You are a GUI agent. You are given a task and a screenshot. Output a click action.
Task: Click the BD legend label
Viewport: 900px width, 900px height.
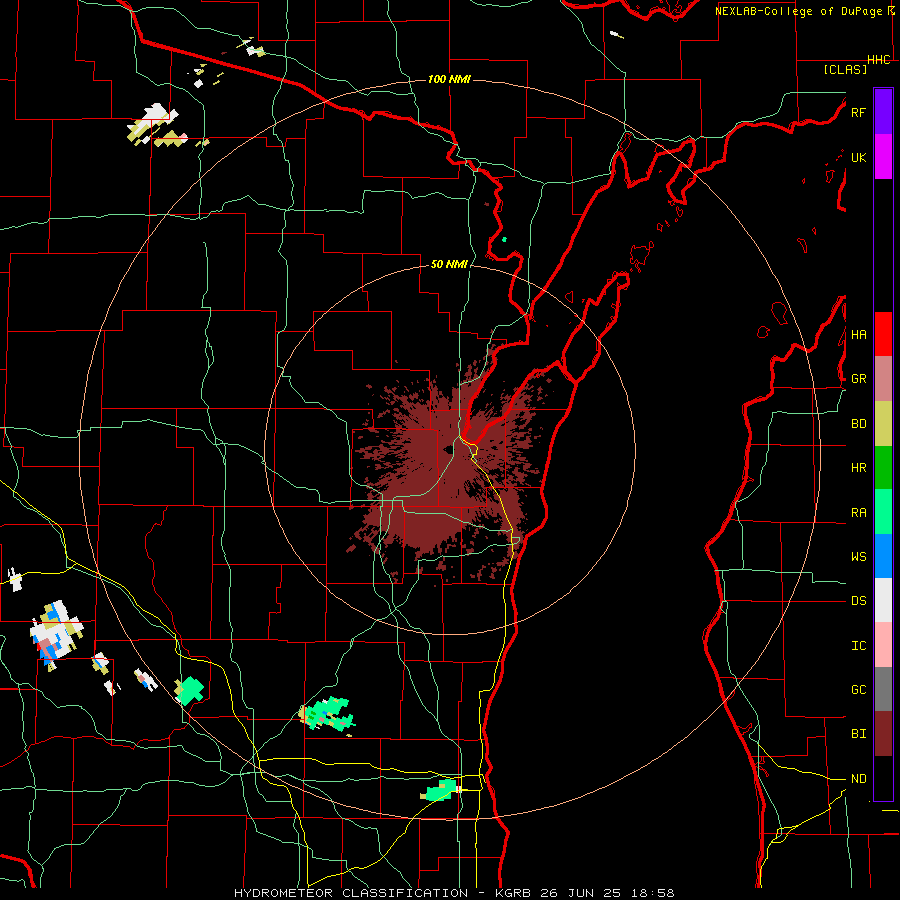(858, 424)
